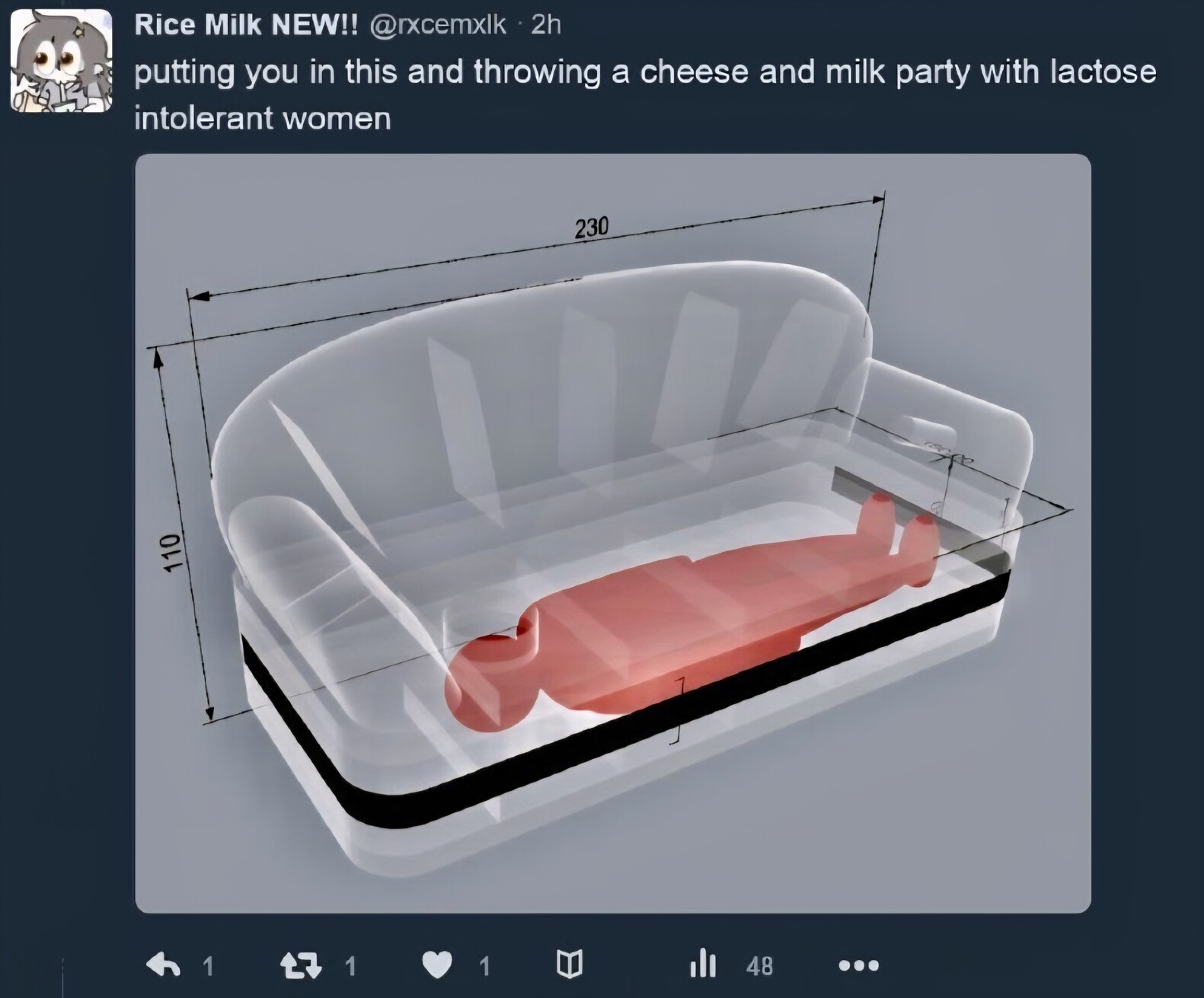Open the Rice Milk profile avatar

62,61
